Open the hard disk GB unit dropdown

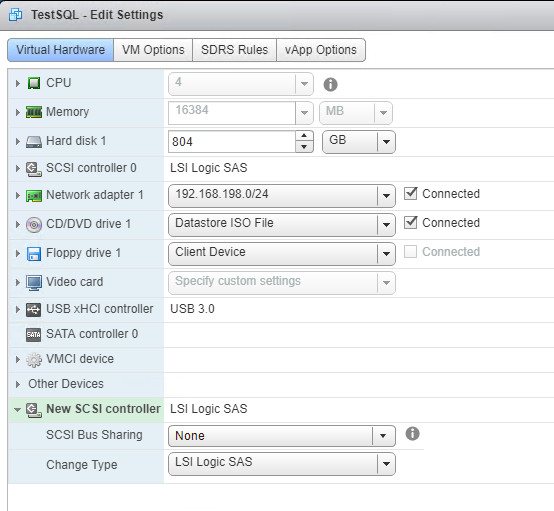coord(359,142)
